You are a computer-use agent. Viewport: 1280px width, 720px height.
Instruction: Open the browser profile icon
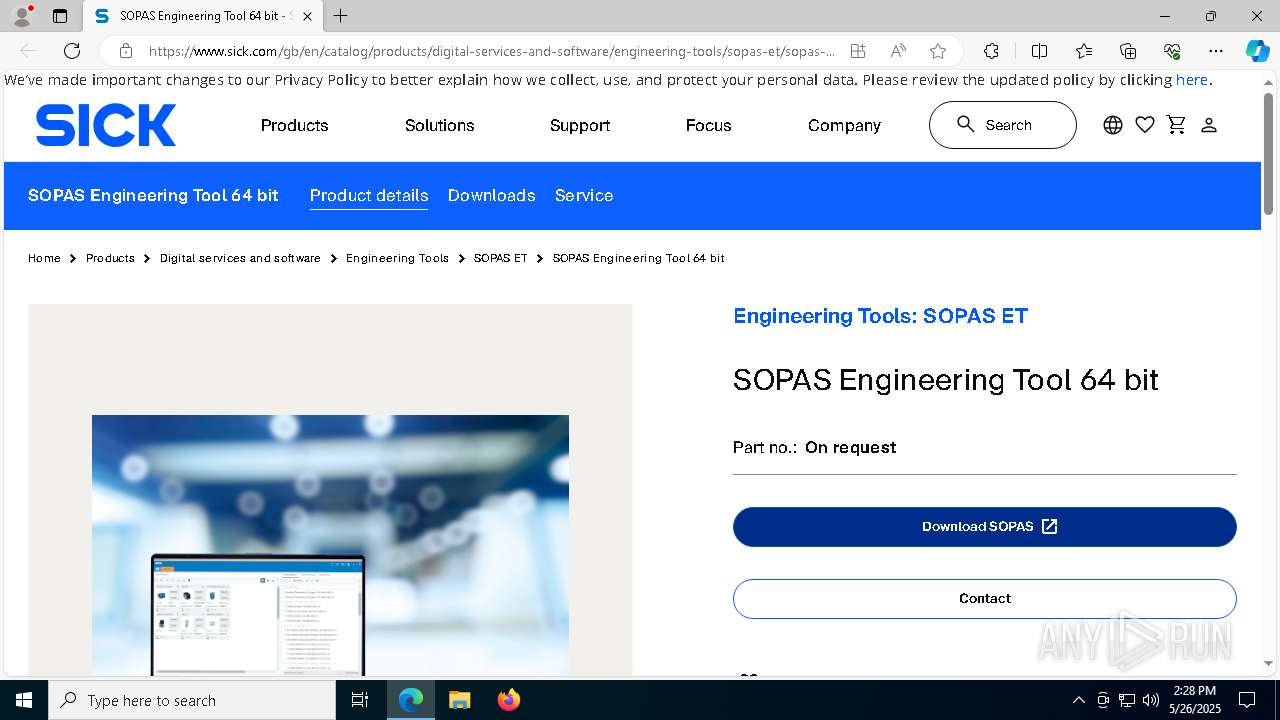coord(22,16)
